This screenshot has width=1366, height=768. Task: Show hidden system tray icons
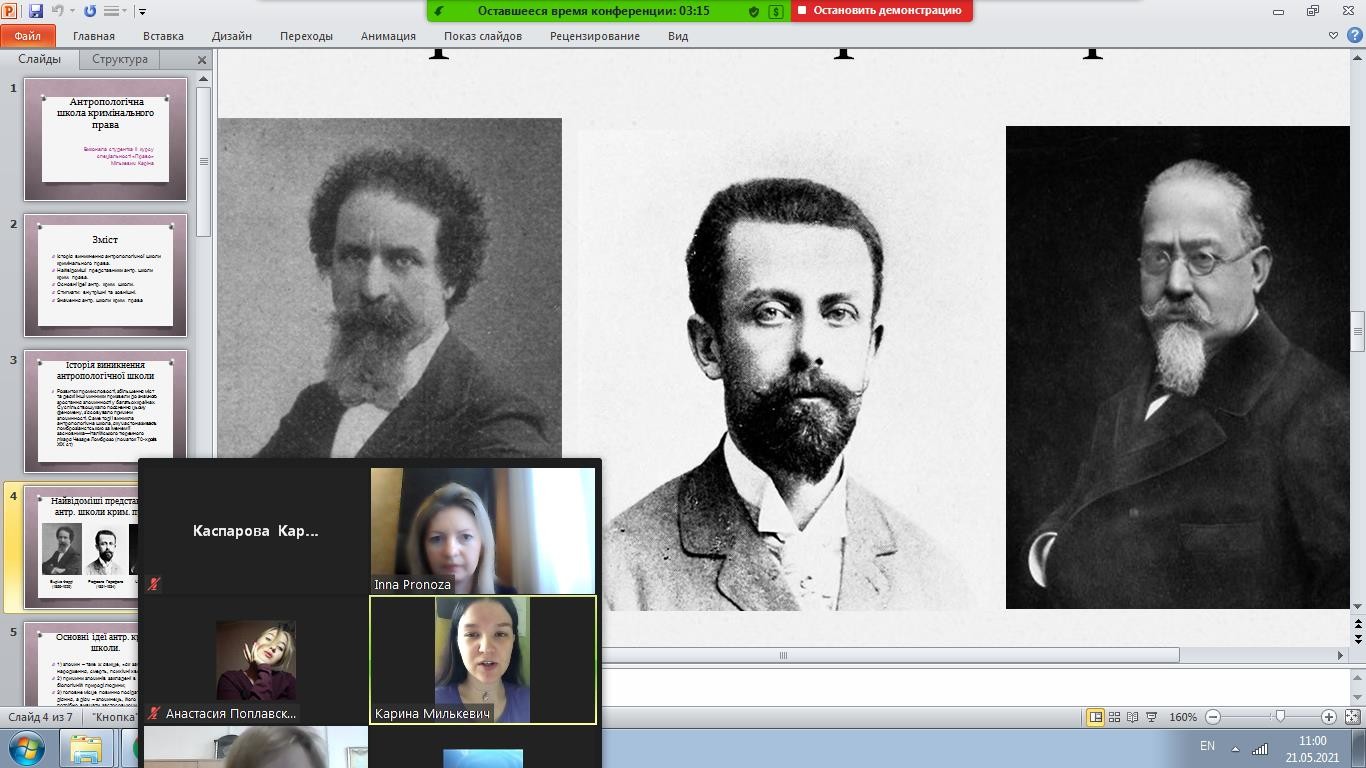tap(1235, 748)
